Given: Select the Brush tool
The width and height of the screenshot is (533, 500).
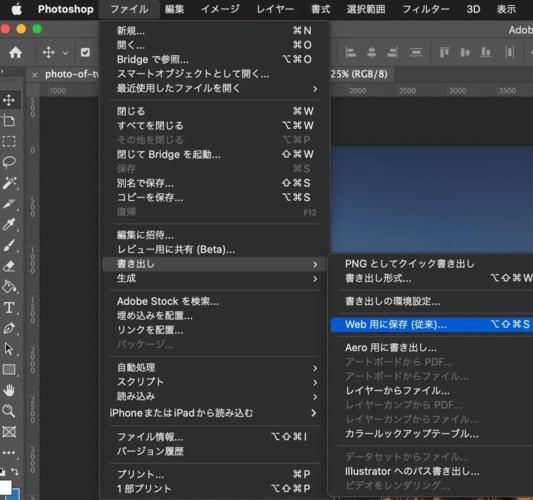Looking at the screenshot, I should click(9, 245).
